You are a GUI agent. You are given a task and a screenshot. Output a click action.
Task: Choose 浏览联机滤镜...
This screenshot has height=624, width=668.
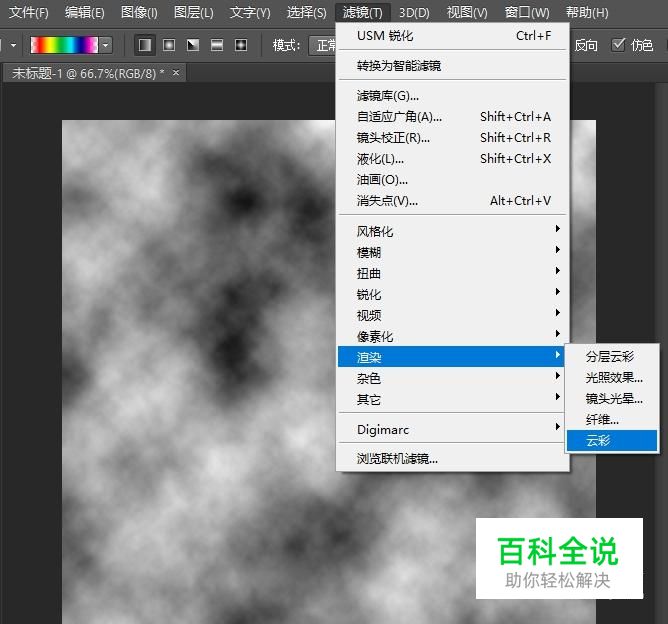coord(453,458)
